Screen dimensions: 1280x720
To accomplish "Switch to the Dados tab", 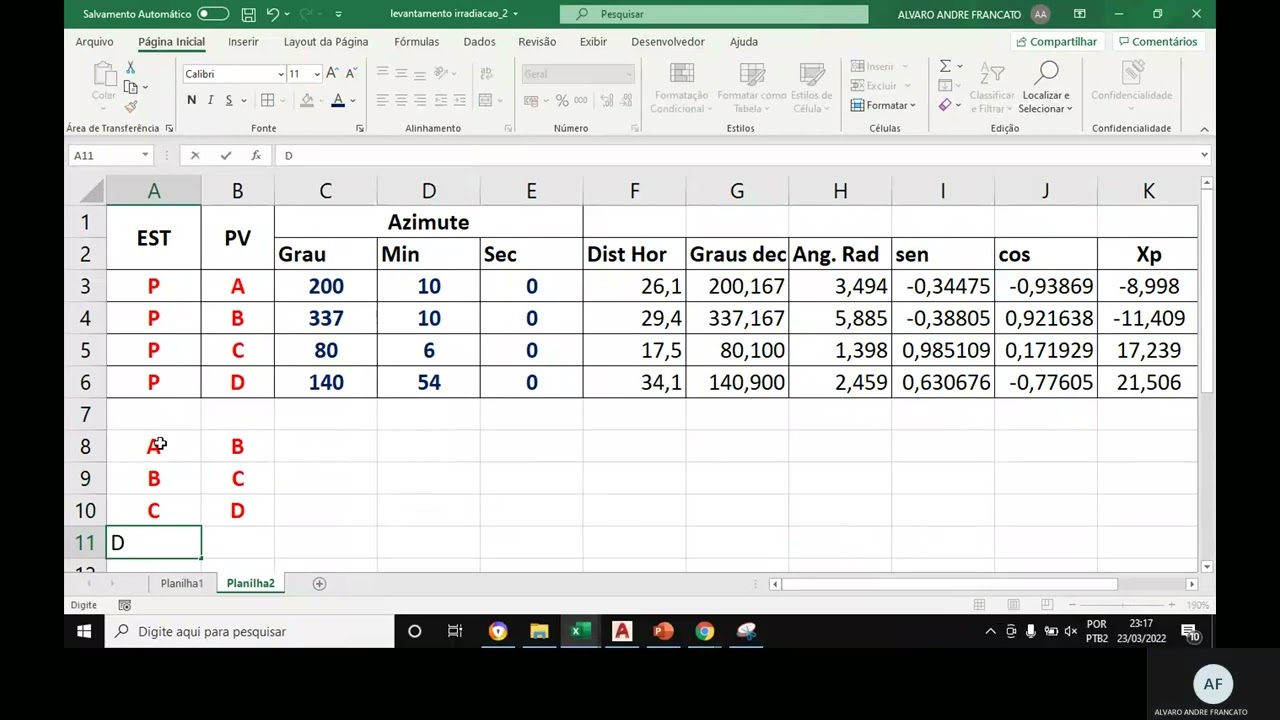I will [x=479, y=42].
